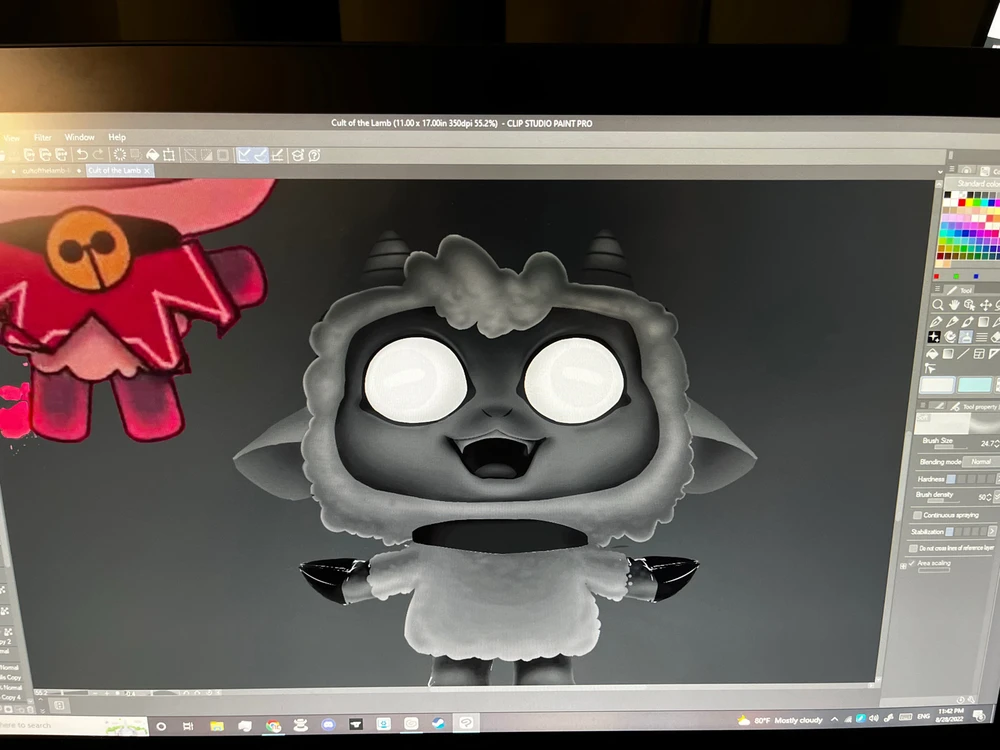Select the Airbrush tool in the tool palette
This screenshot has height=750, width=1000.
coord(966,337)
